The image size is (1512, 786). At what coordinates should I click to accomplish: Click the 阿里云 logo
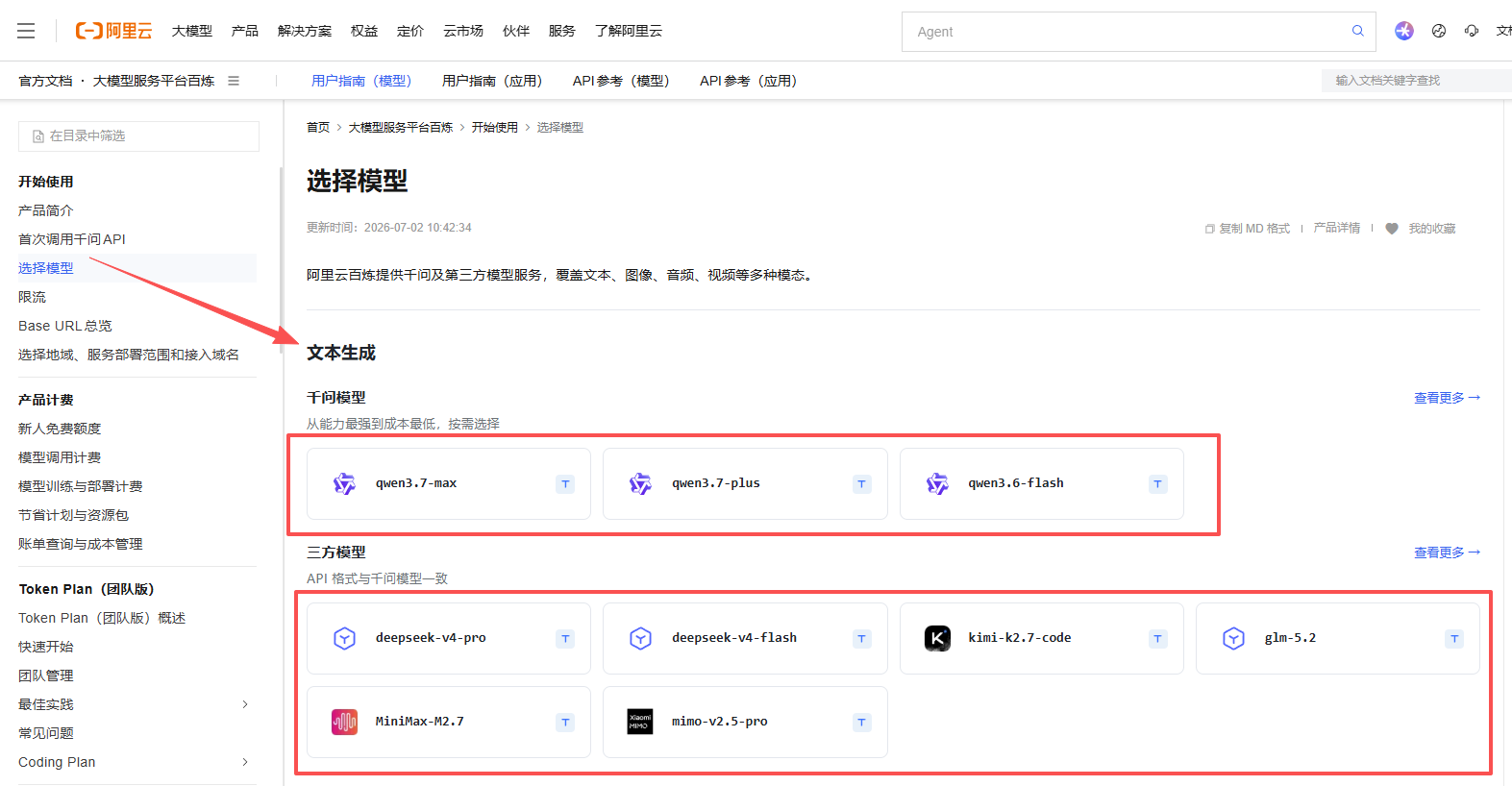click(x=113, y=31)
